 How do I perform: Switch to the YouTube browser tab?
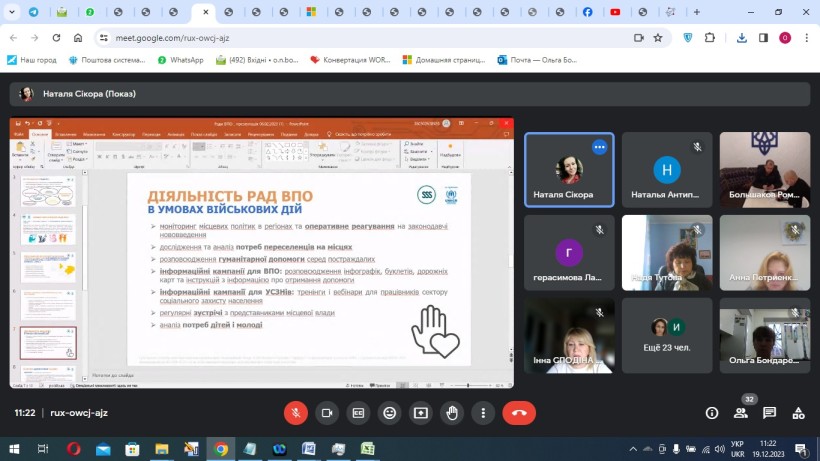click(615, 12)
